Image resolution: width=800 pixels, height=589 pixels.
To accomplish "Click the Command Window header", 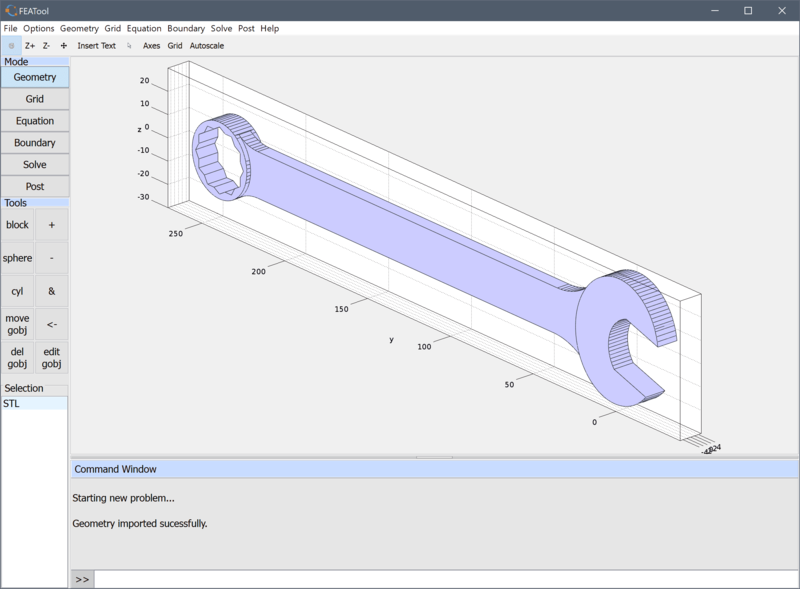I will (x=434, y=469).
